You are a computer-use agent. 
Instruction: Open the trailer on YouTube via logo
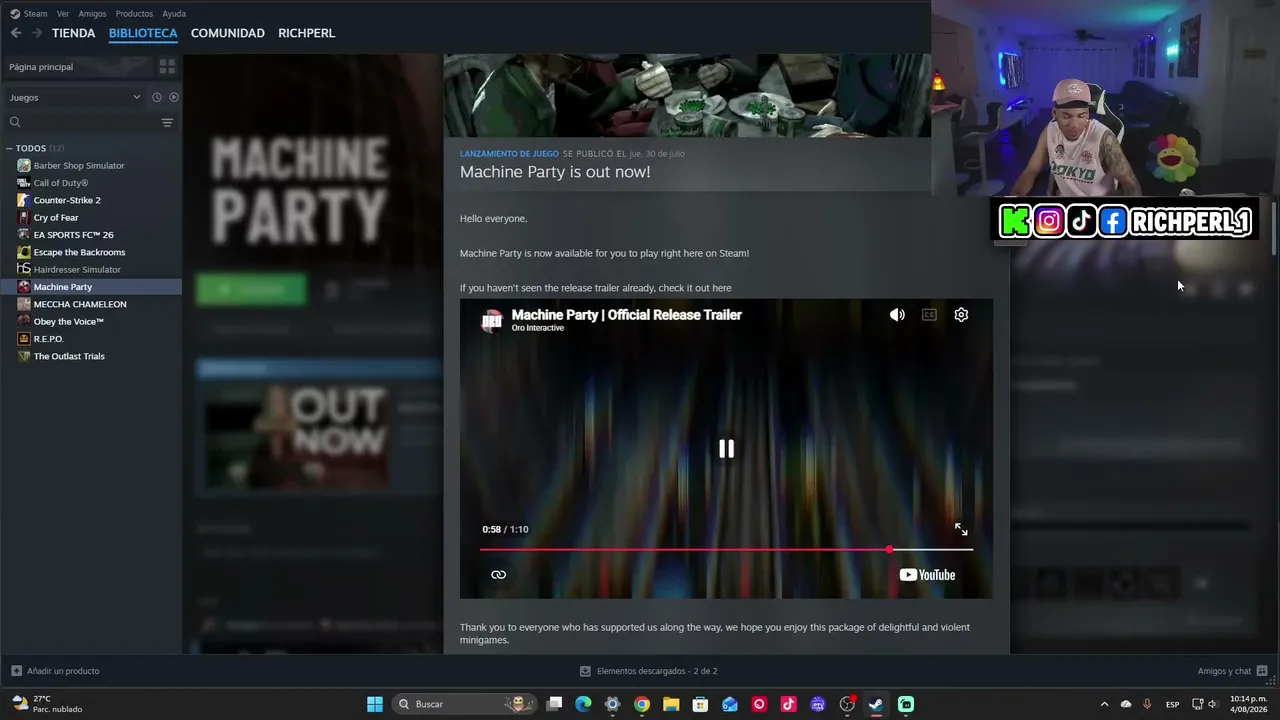point(927,575)
